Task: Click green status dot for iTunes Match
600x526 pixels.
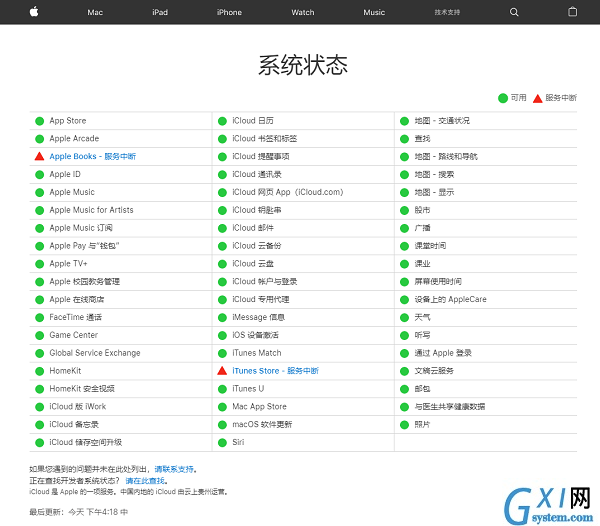Action: (x=222, y=353)
